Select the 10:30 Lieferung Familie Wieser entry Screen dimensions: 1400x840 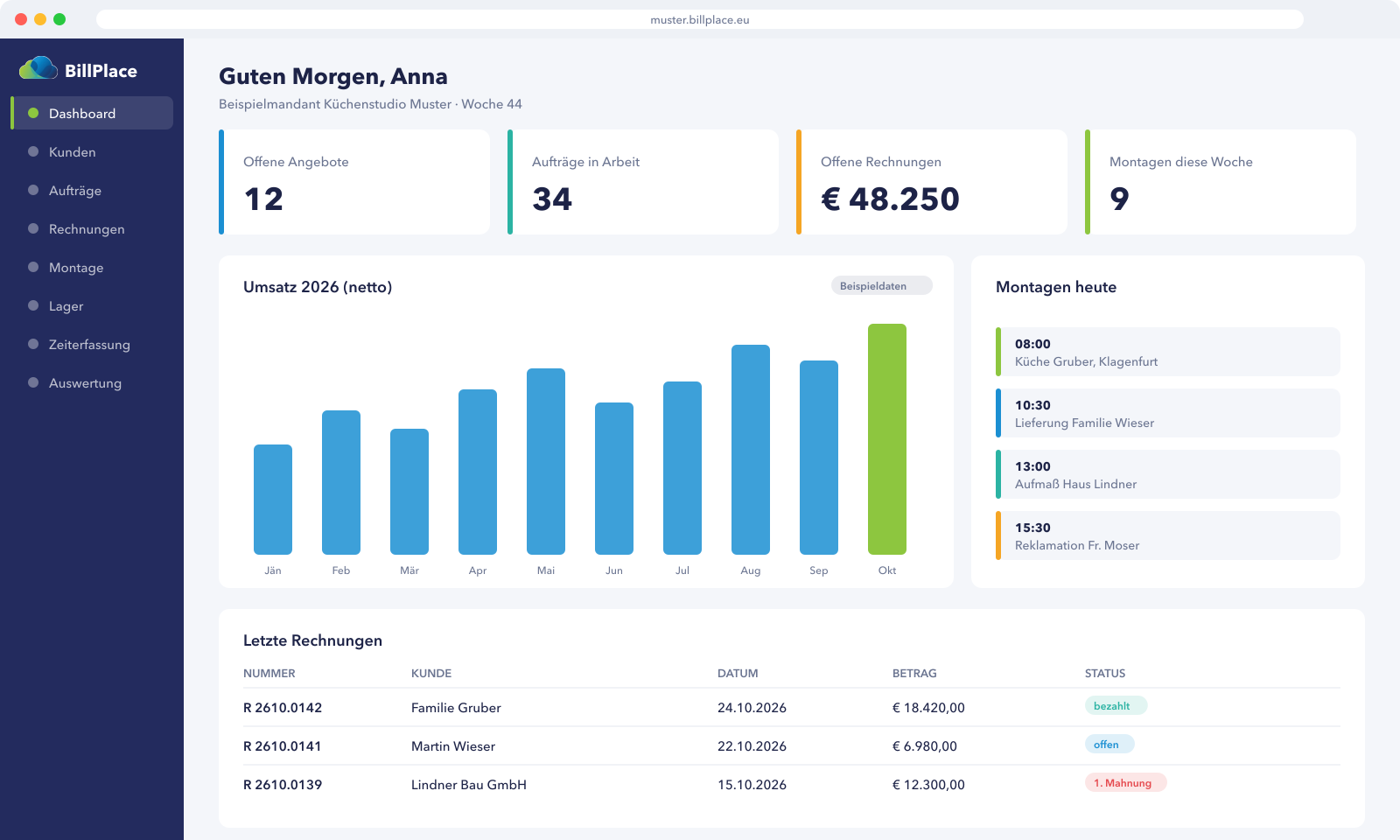[x=1168, y=413]
